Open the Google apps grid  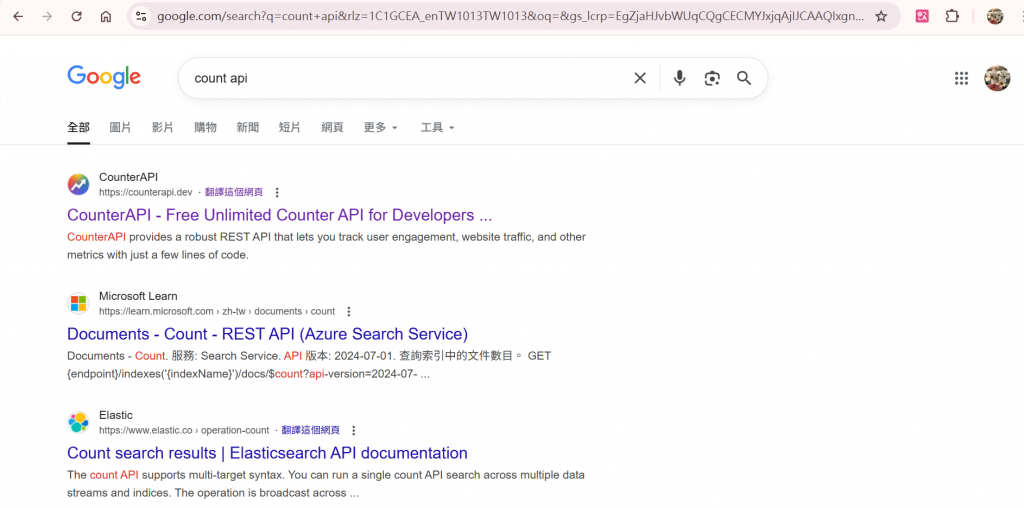pos(961,78)
